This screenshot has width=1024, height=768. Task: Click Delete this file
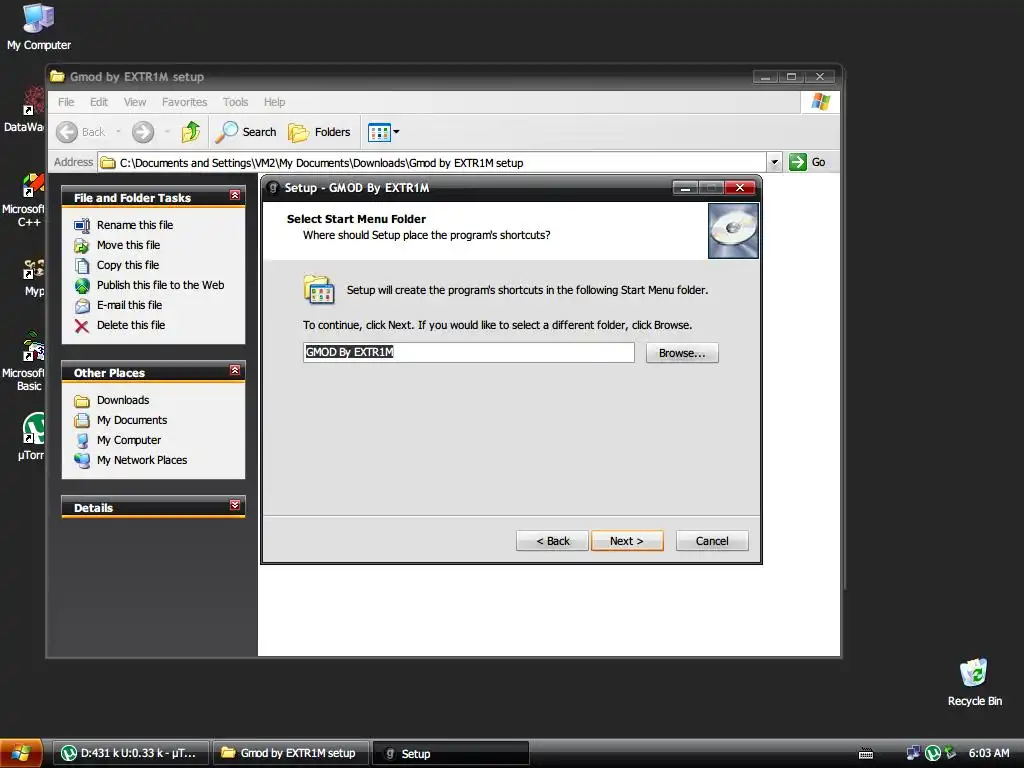pos(131,325)
